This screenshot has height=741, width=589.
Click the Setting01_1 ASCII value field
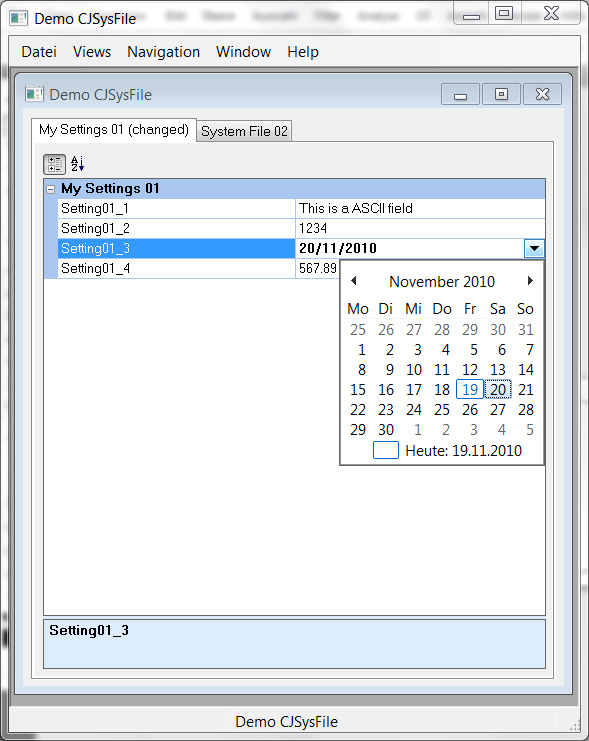[x=420, y=208]
